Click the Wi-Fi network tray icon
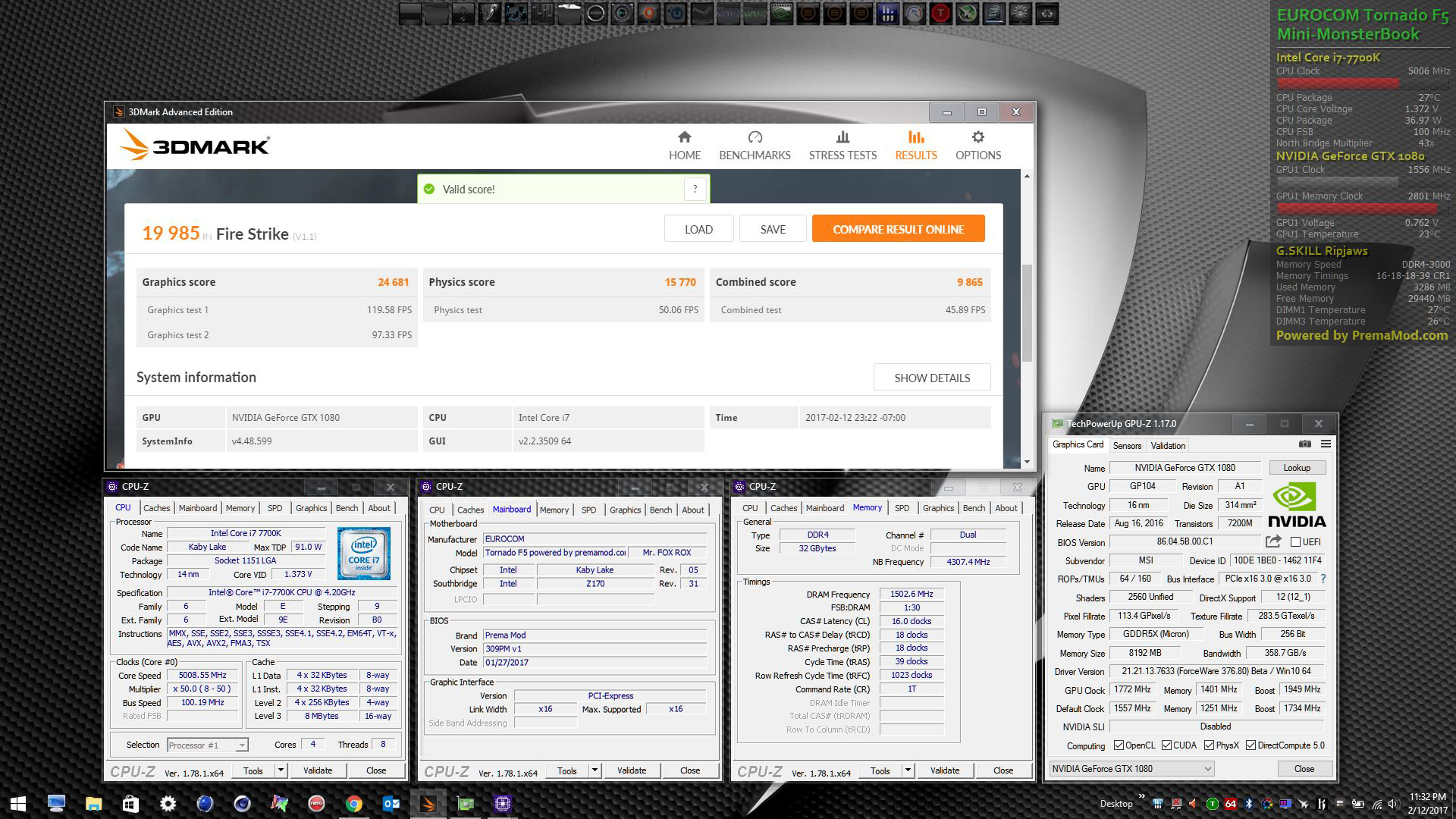The width and height of the screenshot is (1456, 819). pos(1376,804)
